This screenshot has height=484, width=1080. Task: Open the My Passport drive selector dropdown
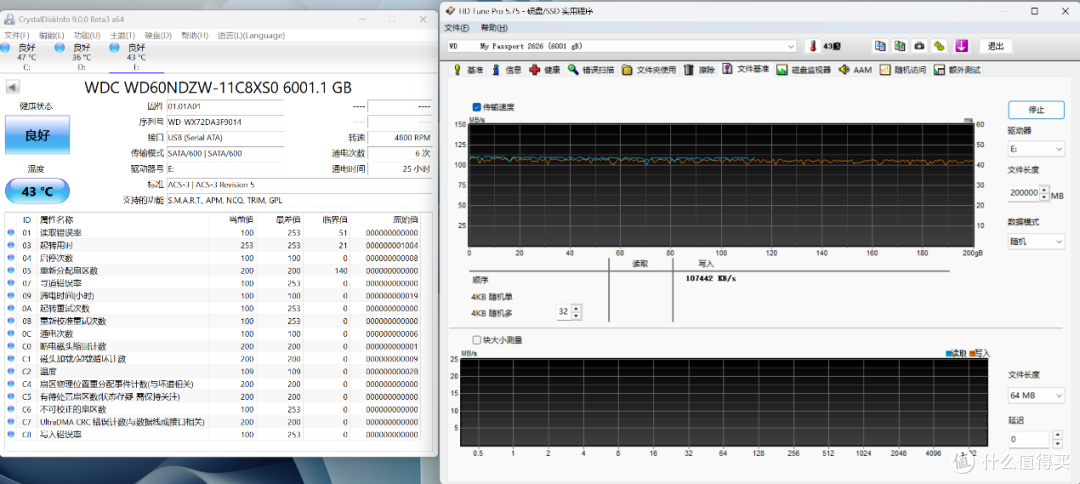click(x=623, y=46)
